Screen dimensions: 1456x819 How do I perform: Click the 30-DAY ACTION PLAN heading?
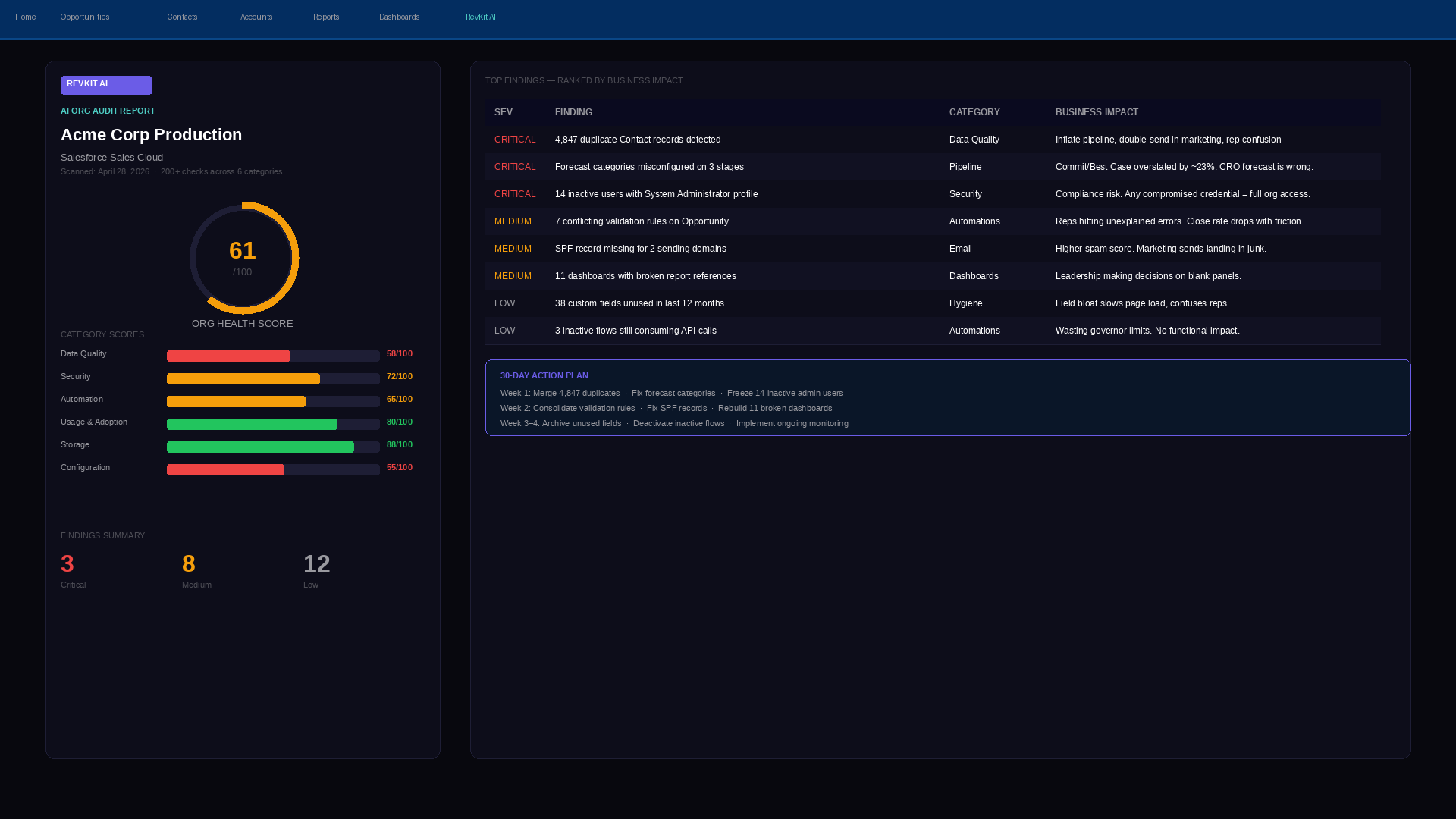(544, 375)
